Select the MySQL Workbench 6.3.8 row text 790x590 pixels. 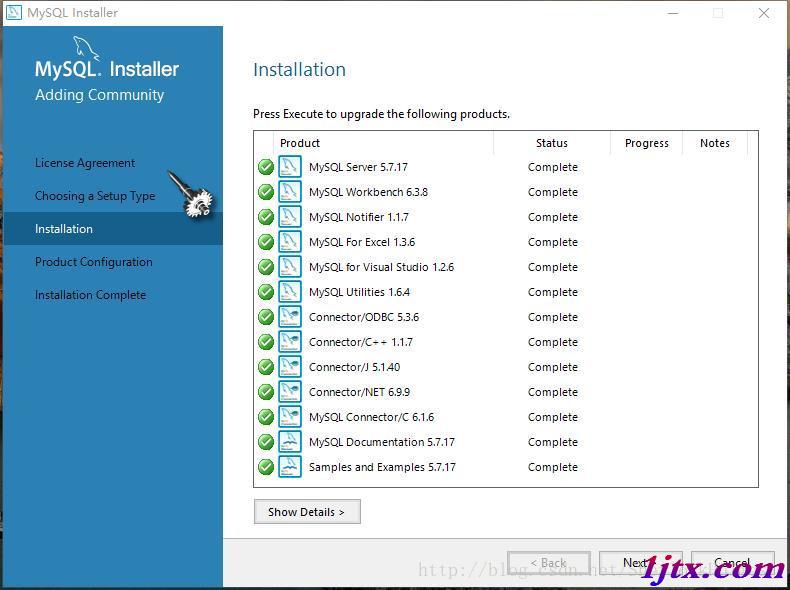click(368, 192)
